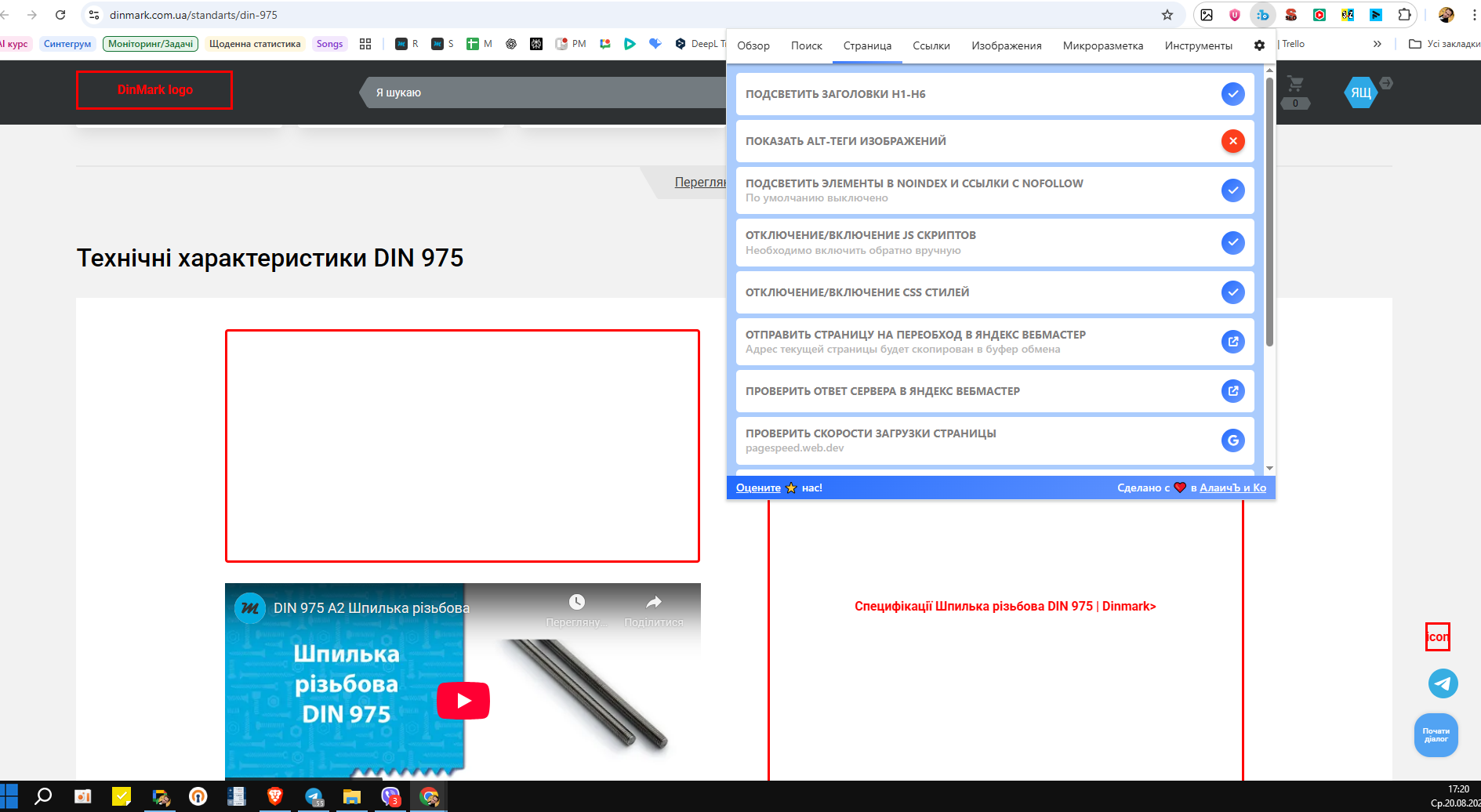Switch to the Обзор tab
This screenshot has width=1481, height=812.
753,45
